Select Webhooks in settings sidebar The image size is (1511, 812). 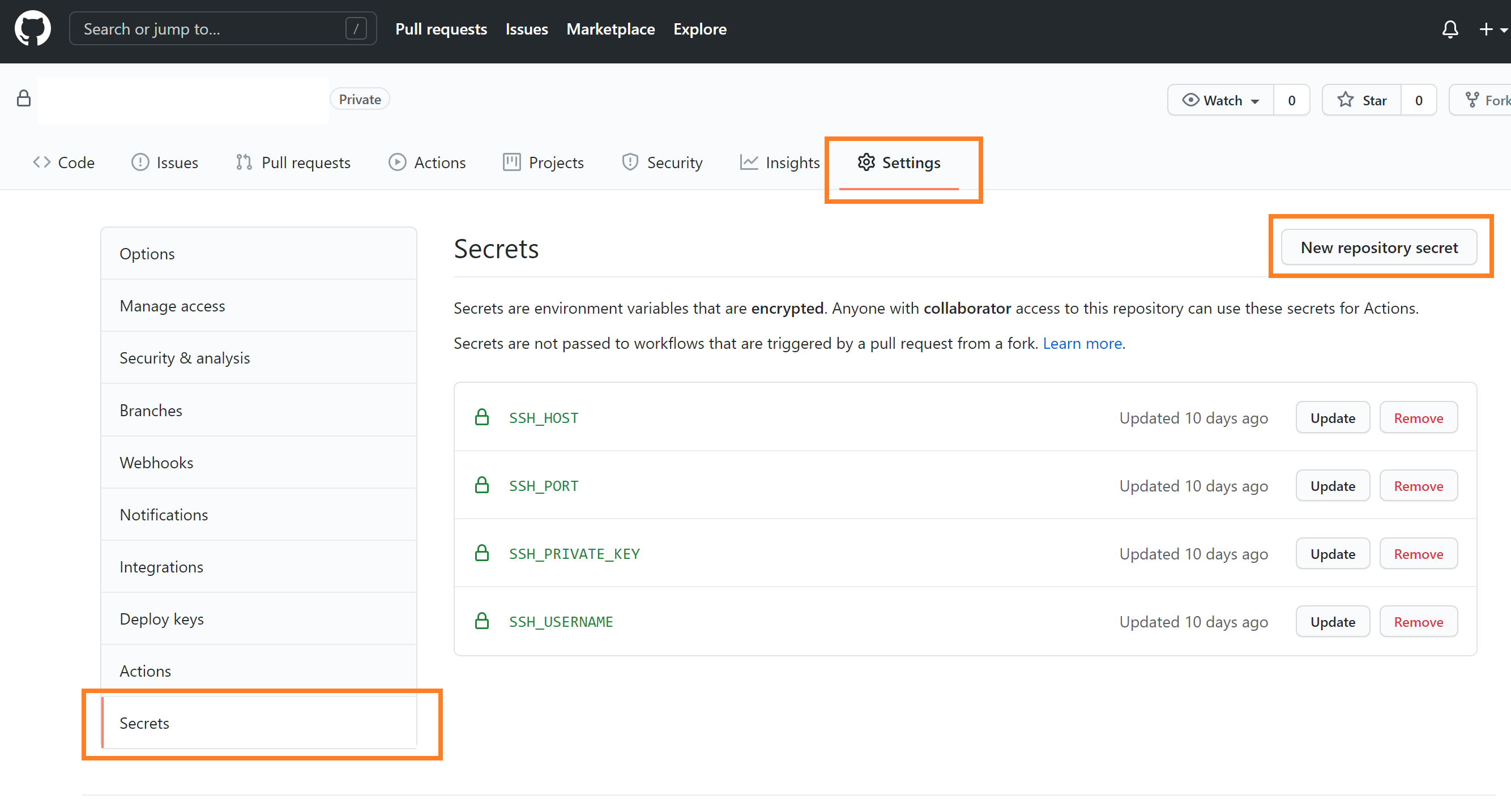click(x=156, y=463)
